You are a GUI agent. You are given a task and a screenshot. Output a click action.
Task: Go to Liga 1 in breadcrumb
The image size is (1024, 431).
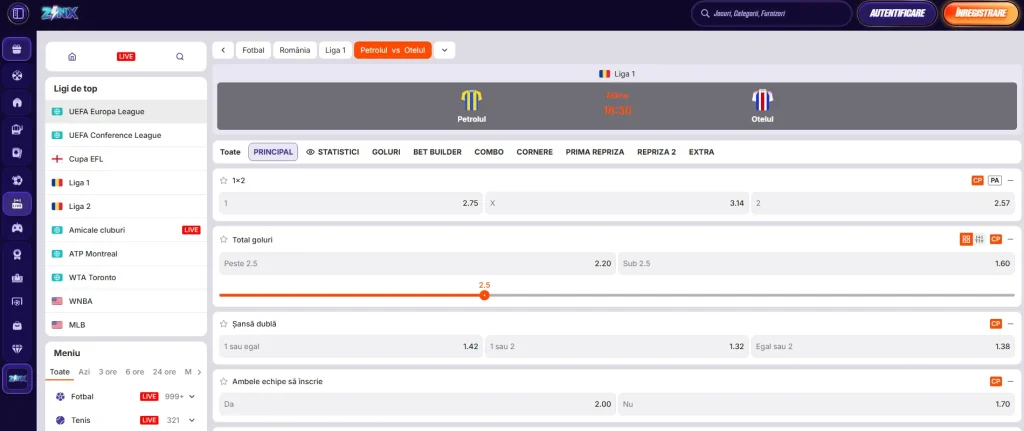(x=336, y=50)
